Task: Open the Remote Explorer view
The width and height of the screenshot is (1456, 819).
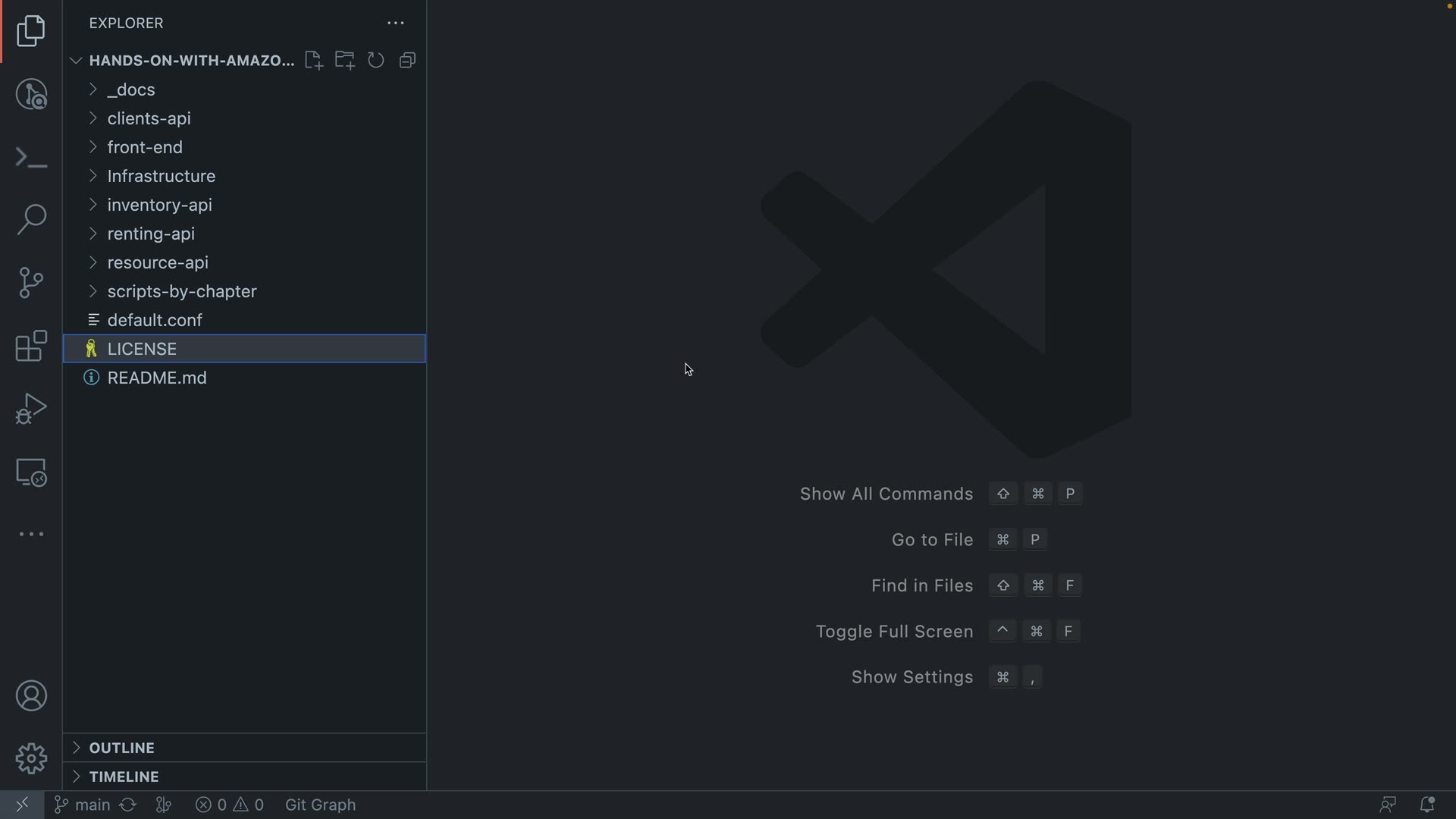Action: [x=31, y=472]
